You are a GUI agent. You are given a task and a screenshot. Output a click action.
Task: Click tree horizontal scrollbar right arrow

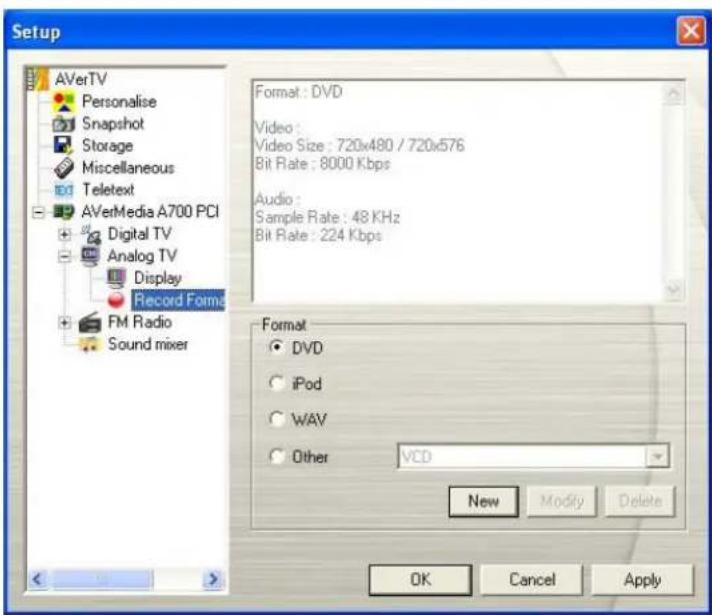click(213, 579)
